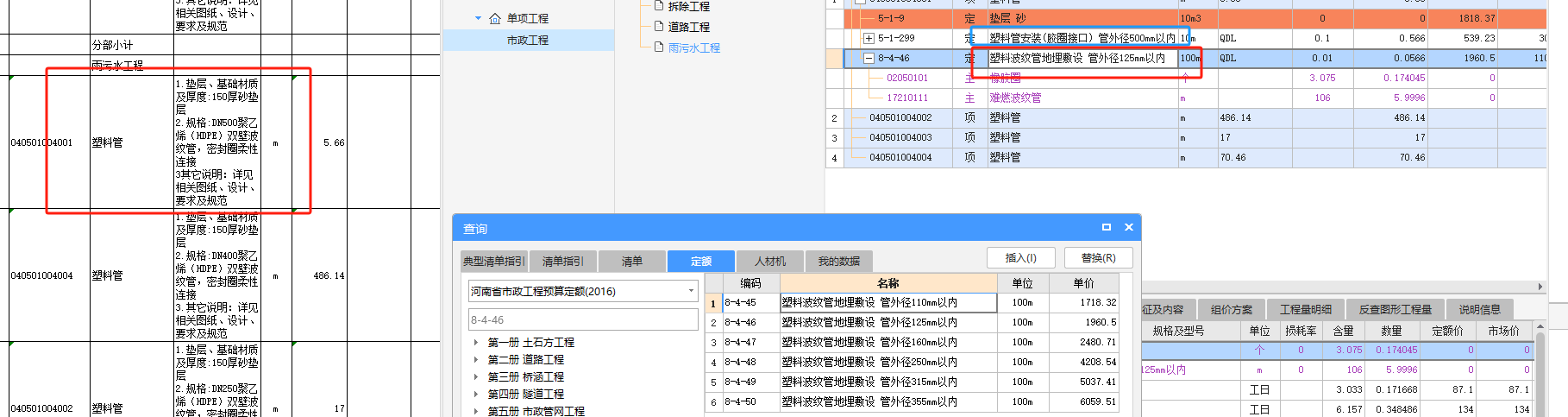This screenshot has height=417, width=1568.
Task: Select query result row 8-4-45
Action: 913,302
